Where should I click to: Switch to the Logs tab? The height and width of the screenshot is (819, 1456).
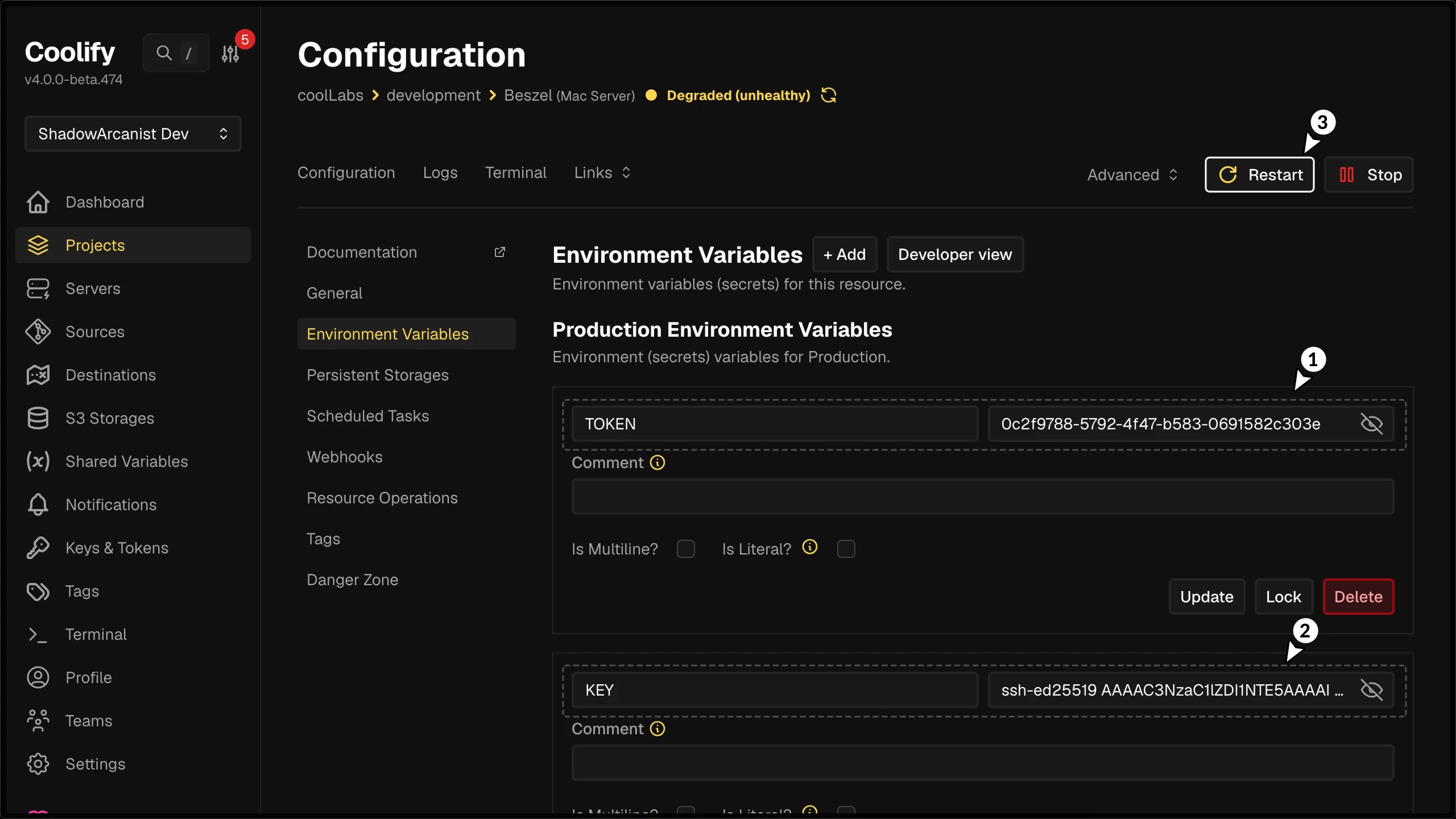point(440,172)
